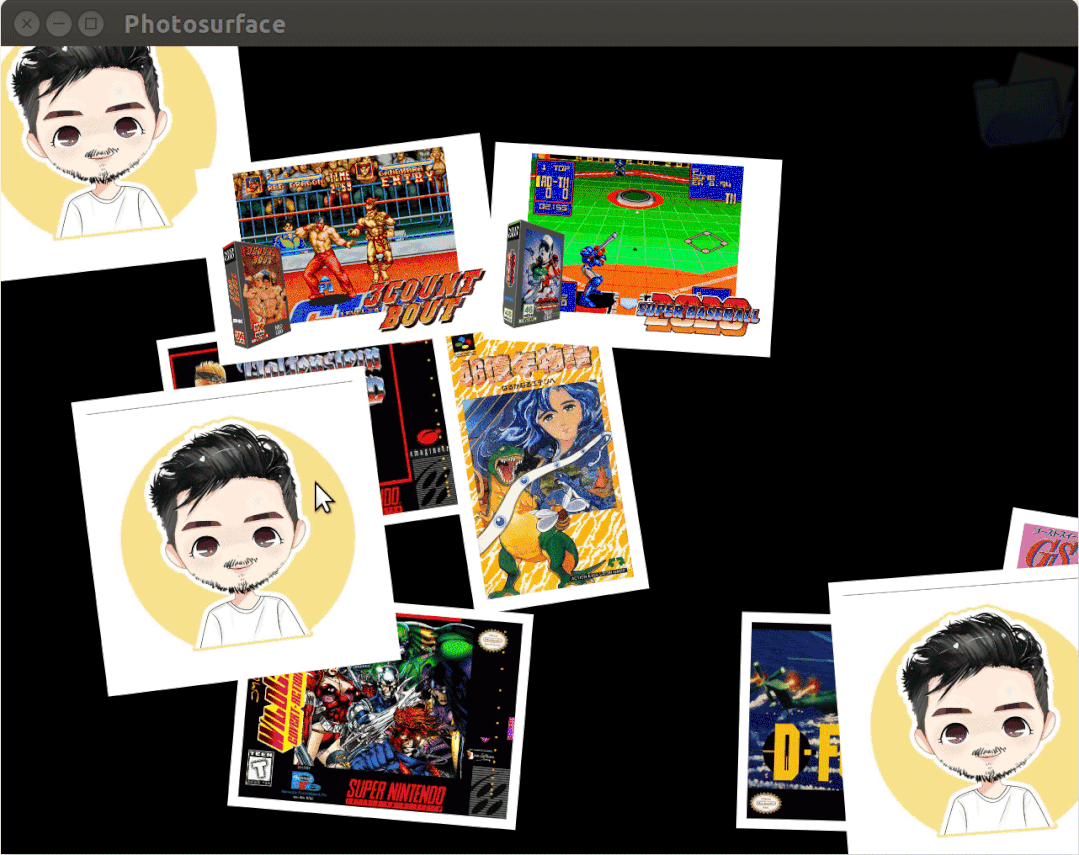Pick the cartoon avatar photo under the cursor
The width and height of the screenshot is (1079, 855).
(234, 534)
